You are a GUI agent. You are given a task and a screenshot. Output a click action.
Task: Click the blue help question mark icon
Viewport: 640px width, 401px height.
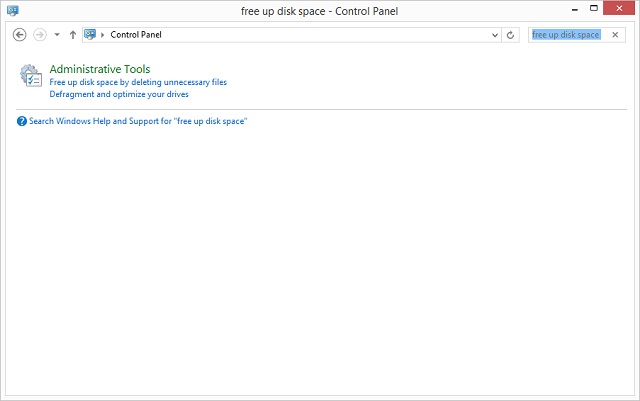(x=22, y=121)
